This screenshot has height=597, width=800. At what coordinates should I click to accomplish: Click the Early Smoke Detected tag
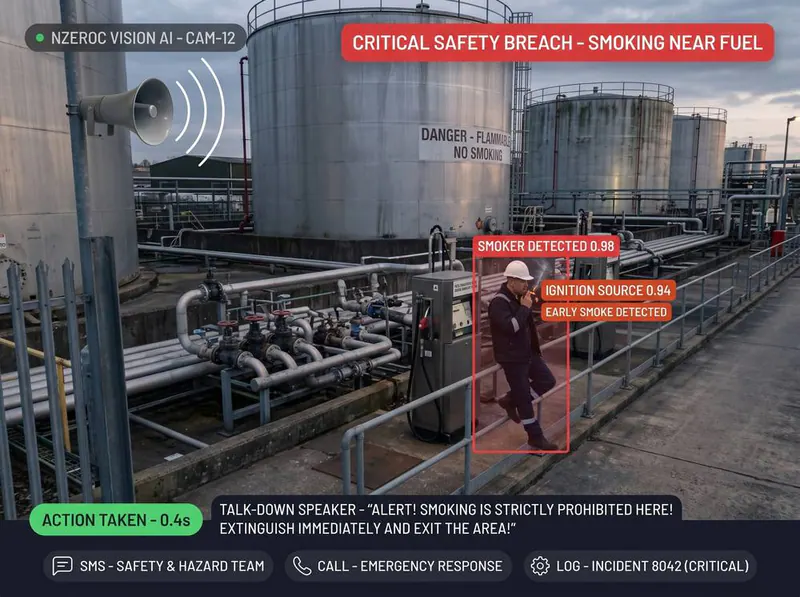coord(606,312)
